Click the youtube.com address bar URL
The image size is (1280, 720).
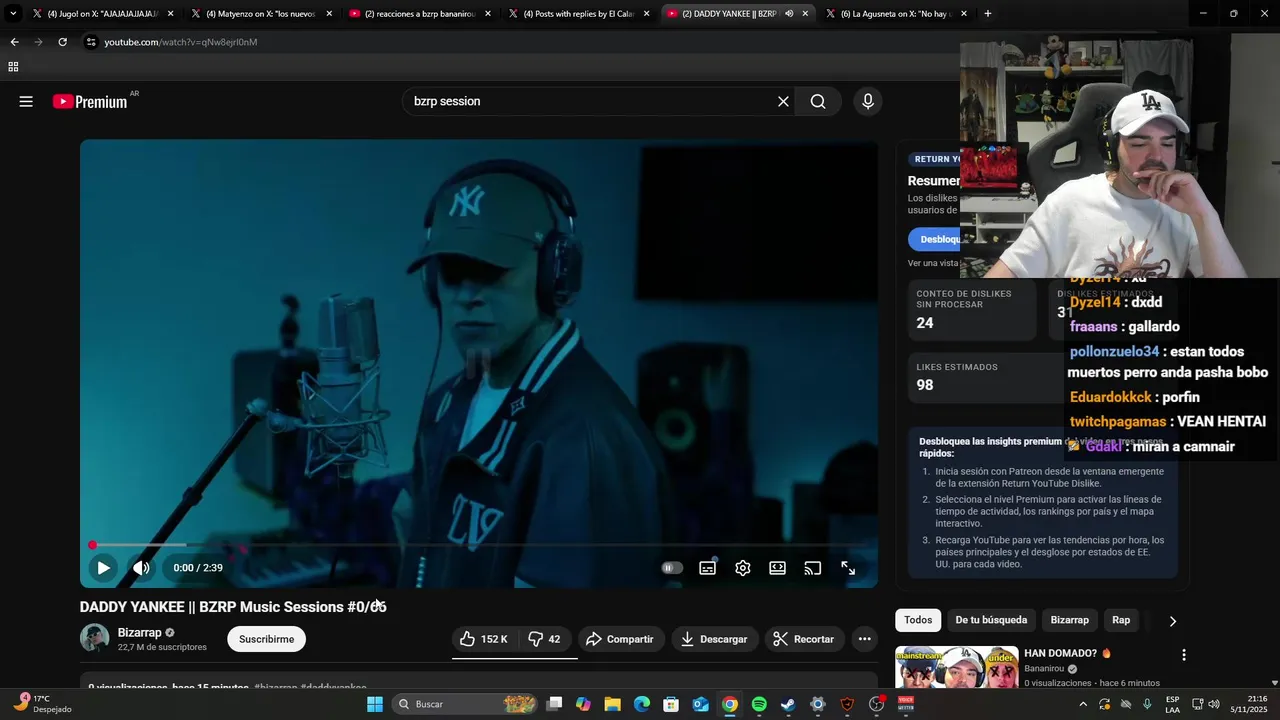181,42
